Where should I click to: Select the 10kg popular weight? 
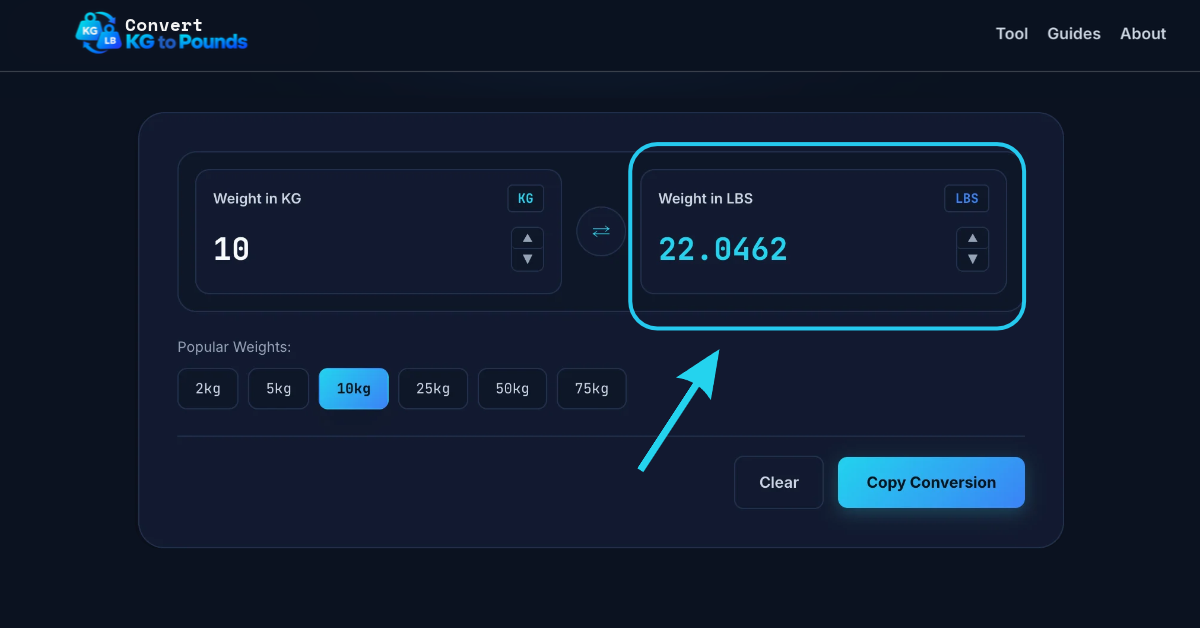click(354, 389)
